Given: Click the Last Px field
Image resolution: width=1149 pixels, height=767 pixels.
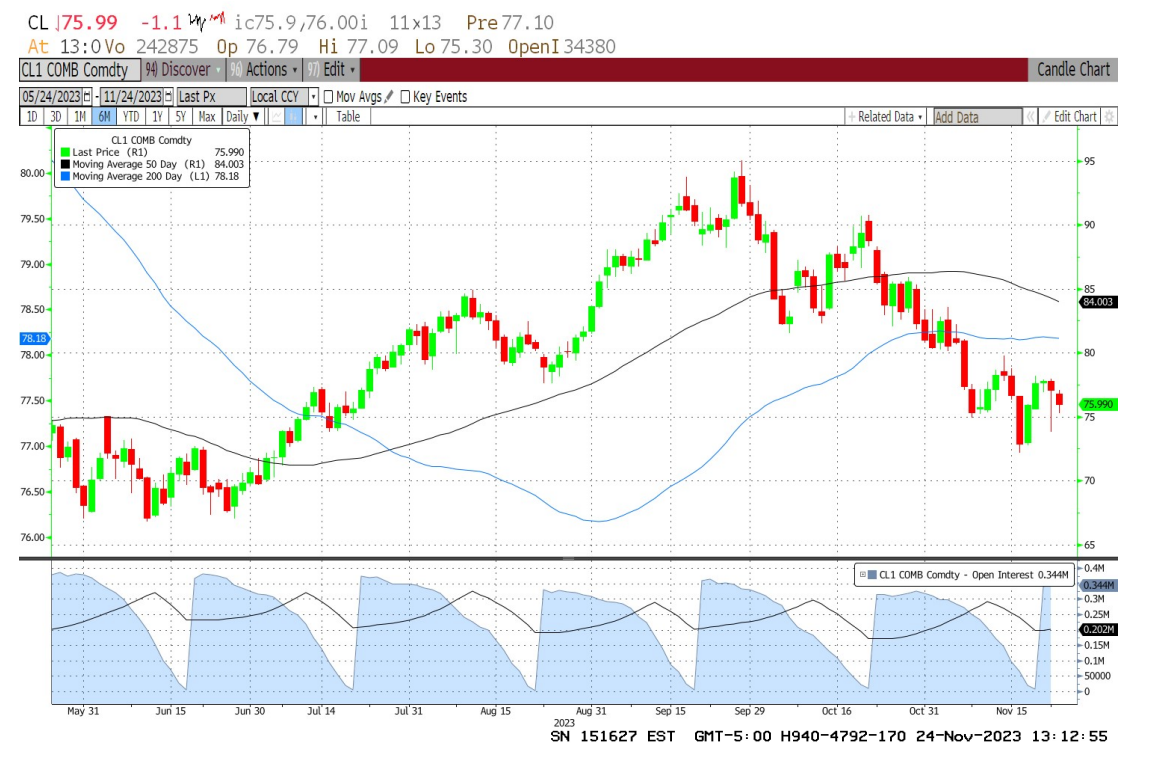Looking at the screenshot, I should coord(212,97).
